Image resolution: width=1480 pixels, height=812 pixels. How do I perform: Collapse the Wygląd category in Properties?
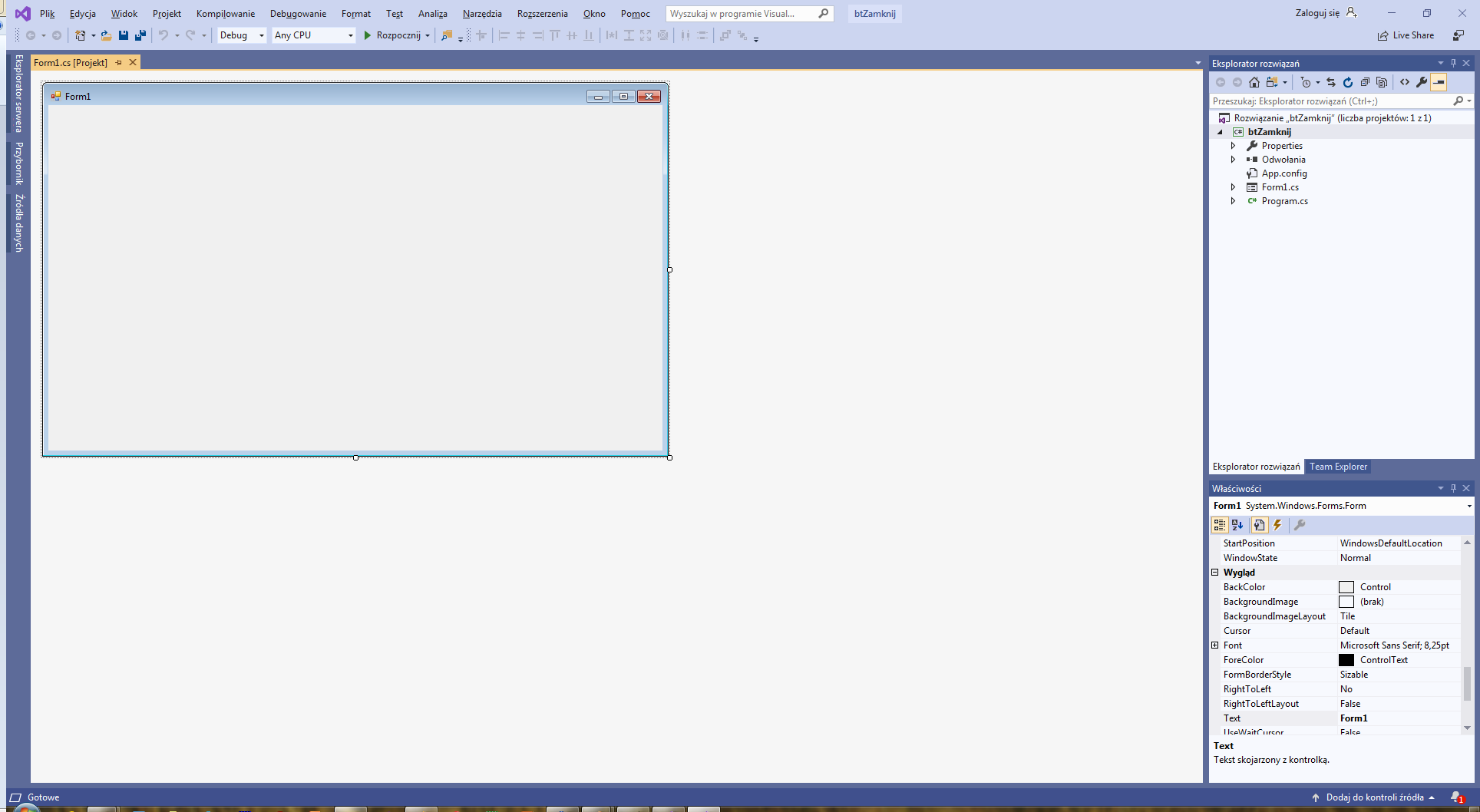tap(1215, 573)
